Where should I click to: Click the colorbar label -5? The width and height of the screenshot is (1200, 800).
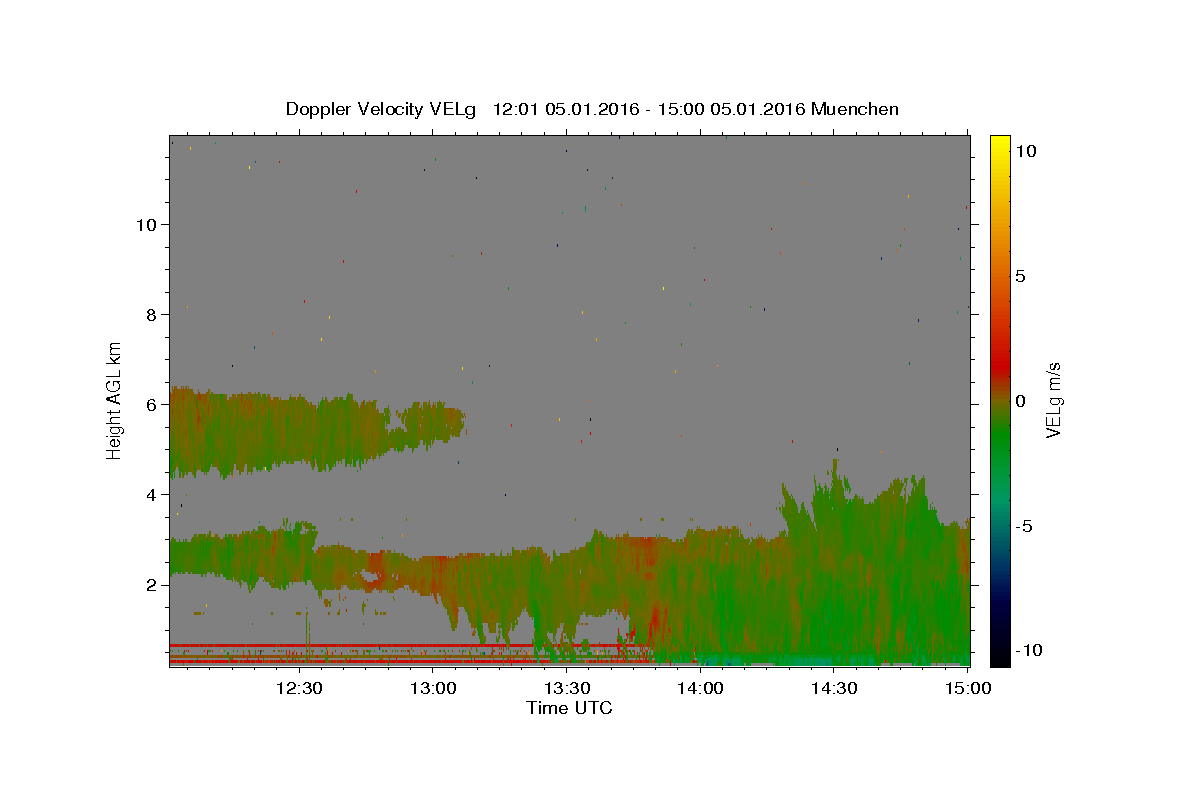[1023, 526]
